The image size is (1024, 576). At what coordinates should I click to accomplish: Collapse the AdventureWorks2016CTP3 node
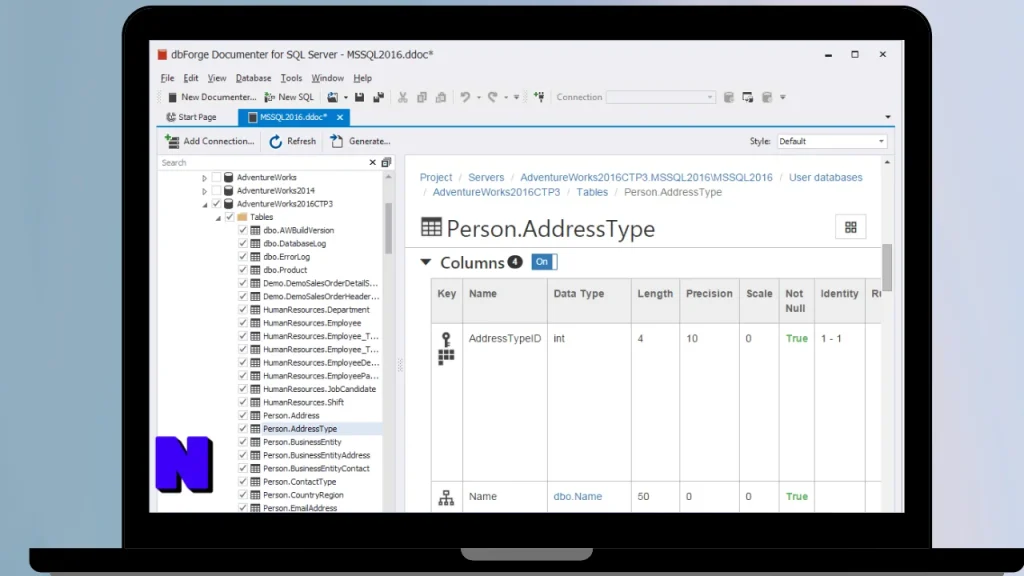click(204, 204)
